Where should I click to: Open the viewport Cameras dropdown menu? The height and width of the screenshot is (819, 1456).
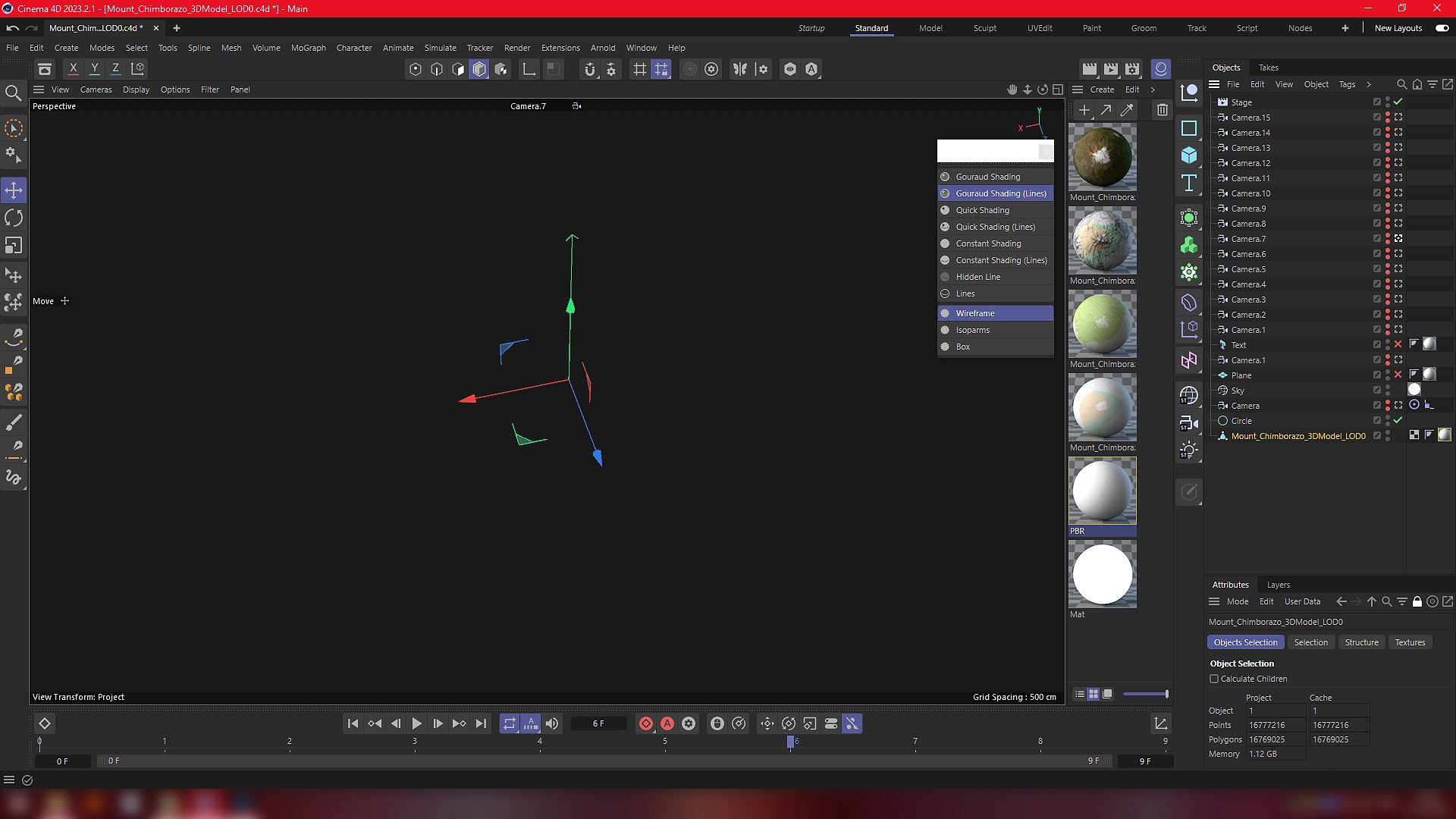click(96, 89)
